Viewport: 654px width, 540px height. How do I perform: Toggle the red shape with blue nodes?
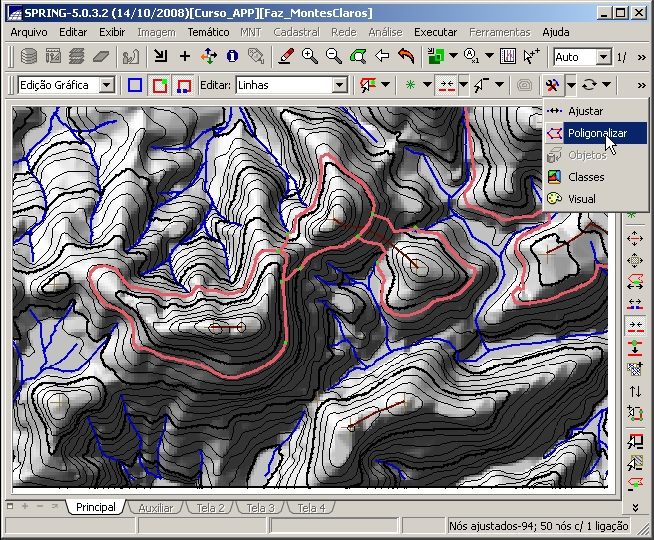click(183, 86)
